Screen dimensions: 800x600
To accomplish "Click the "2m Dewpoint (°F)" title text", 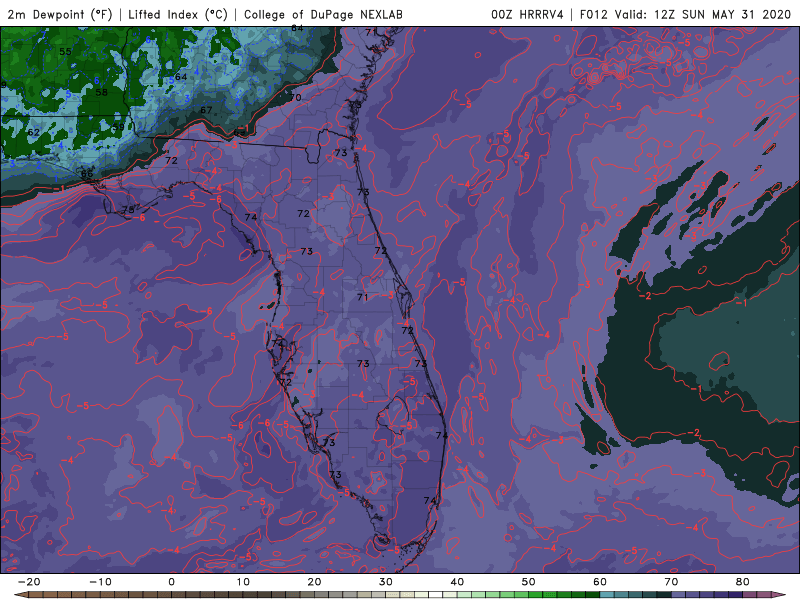I will 59,14.
